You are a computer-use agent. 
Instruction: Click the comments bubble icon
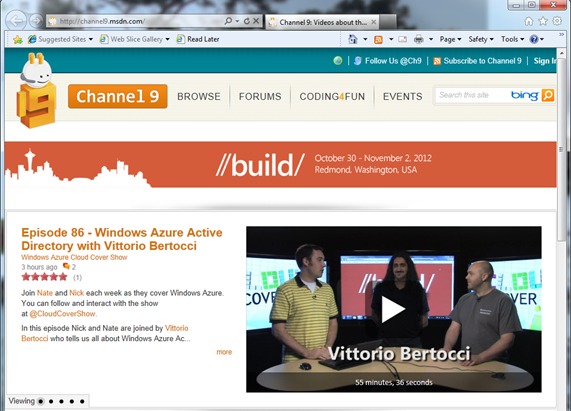click(x=66, y=266)
